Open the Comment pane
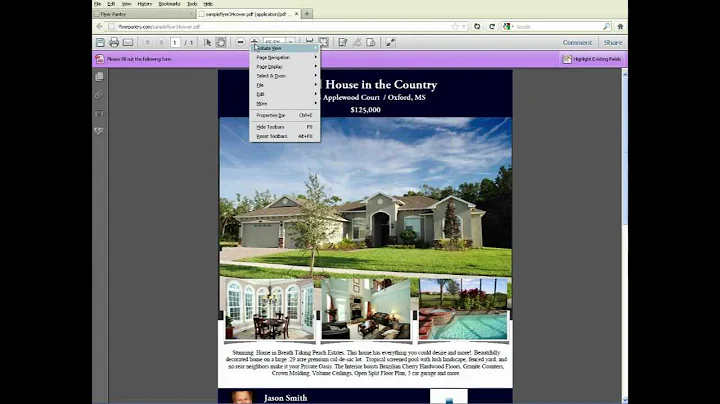Screen dimensions: 720x404 577,42
